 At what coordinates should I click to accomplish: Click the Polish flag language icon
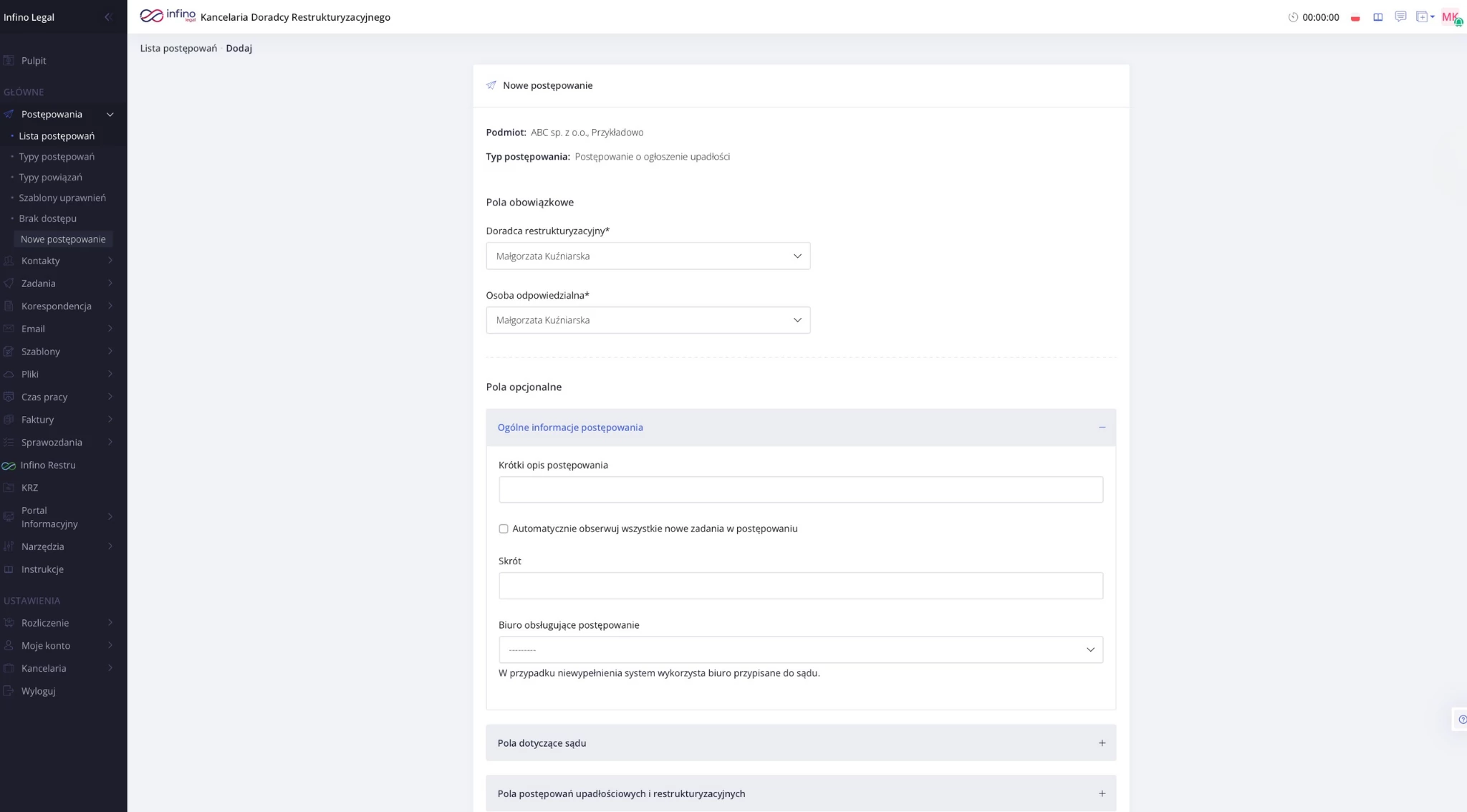coord(1355,18)
